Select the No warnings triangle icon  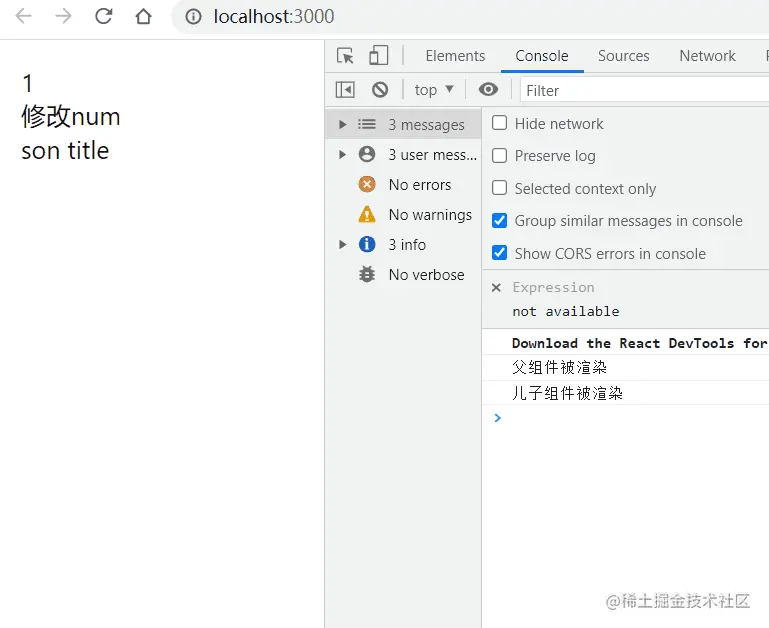[x=367, y=214]
